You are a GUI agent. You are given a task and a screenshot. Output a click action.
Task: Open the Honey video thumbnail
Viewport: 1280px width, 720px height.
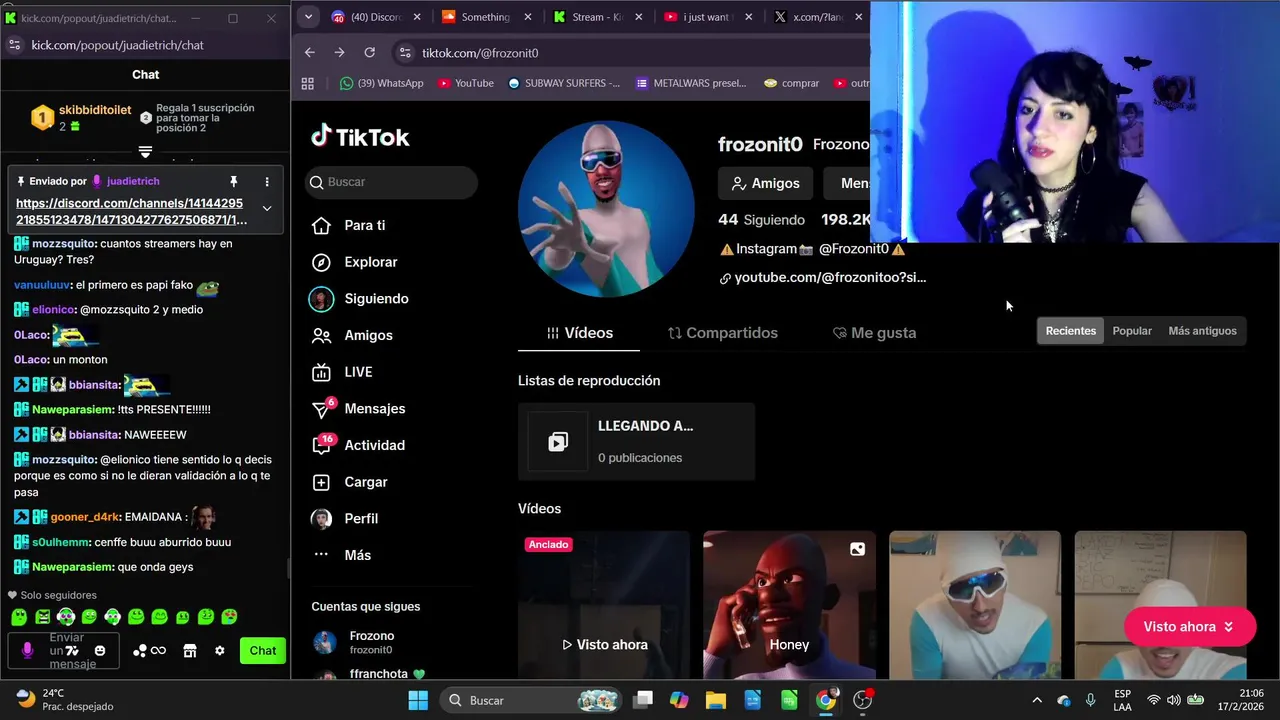point(789,605)
